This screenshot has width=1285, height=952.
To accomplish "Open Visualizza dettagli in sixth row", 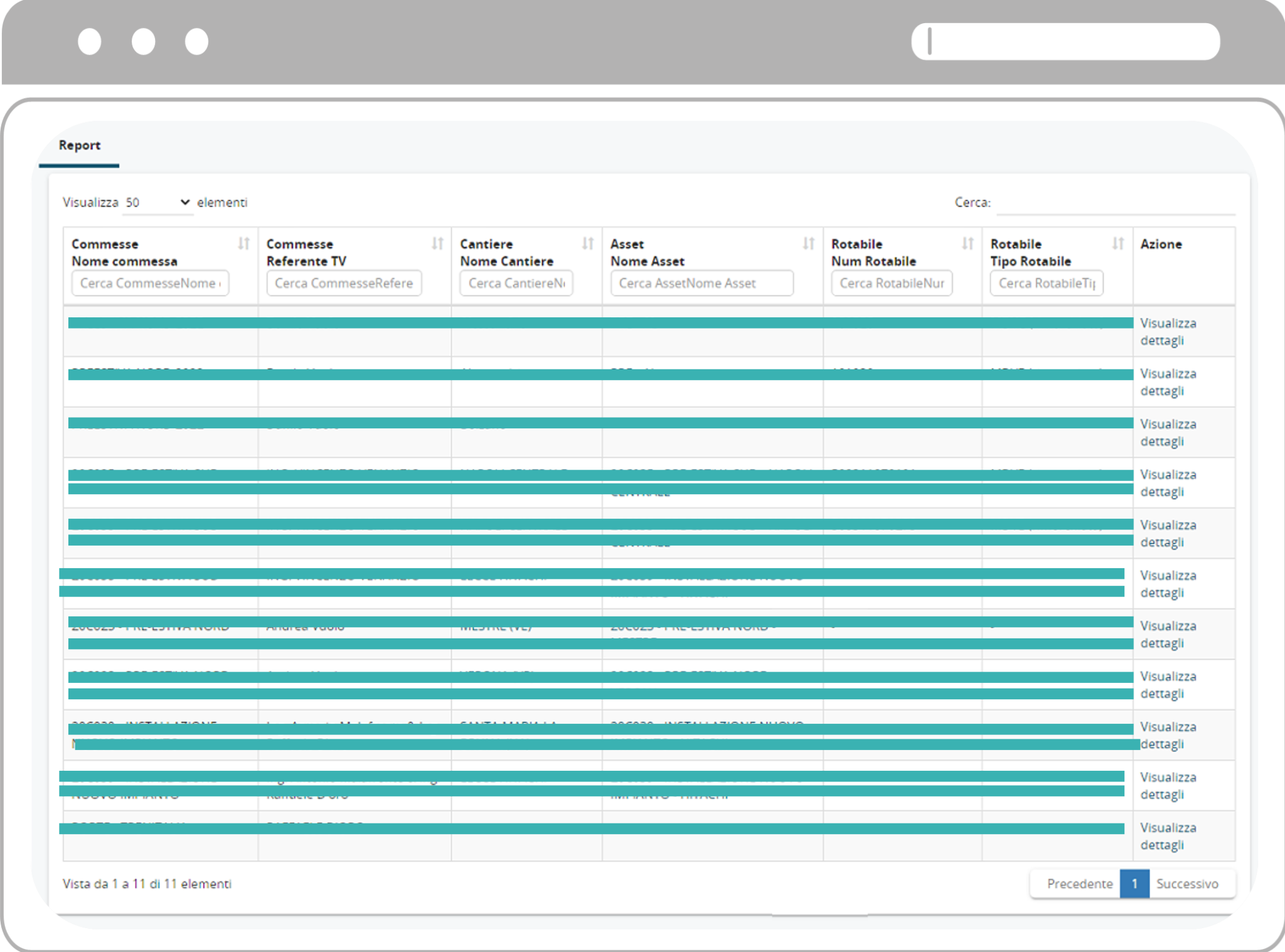I will point(1168,584).
